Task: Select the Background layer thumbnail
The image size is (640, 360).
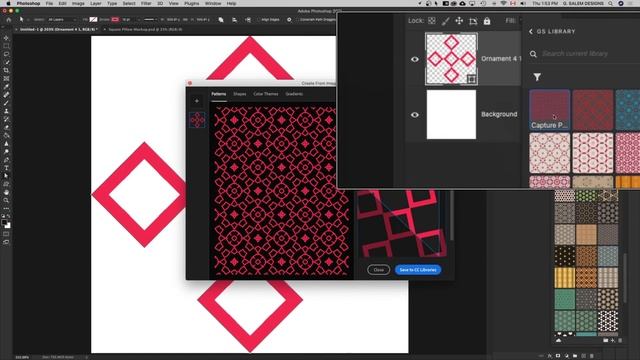Action: pos(451,114)
